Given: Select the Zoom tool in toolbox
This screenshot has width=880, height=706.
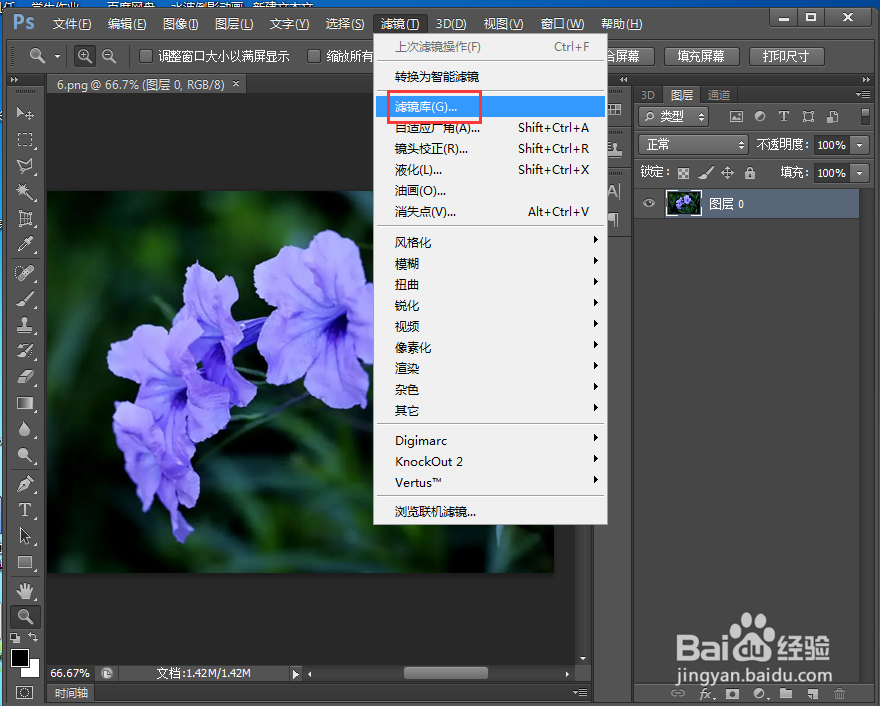Looking at the screenshot, I should pos(25,617).
